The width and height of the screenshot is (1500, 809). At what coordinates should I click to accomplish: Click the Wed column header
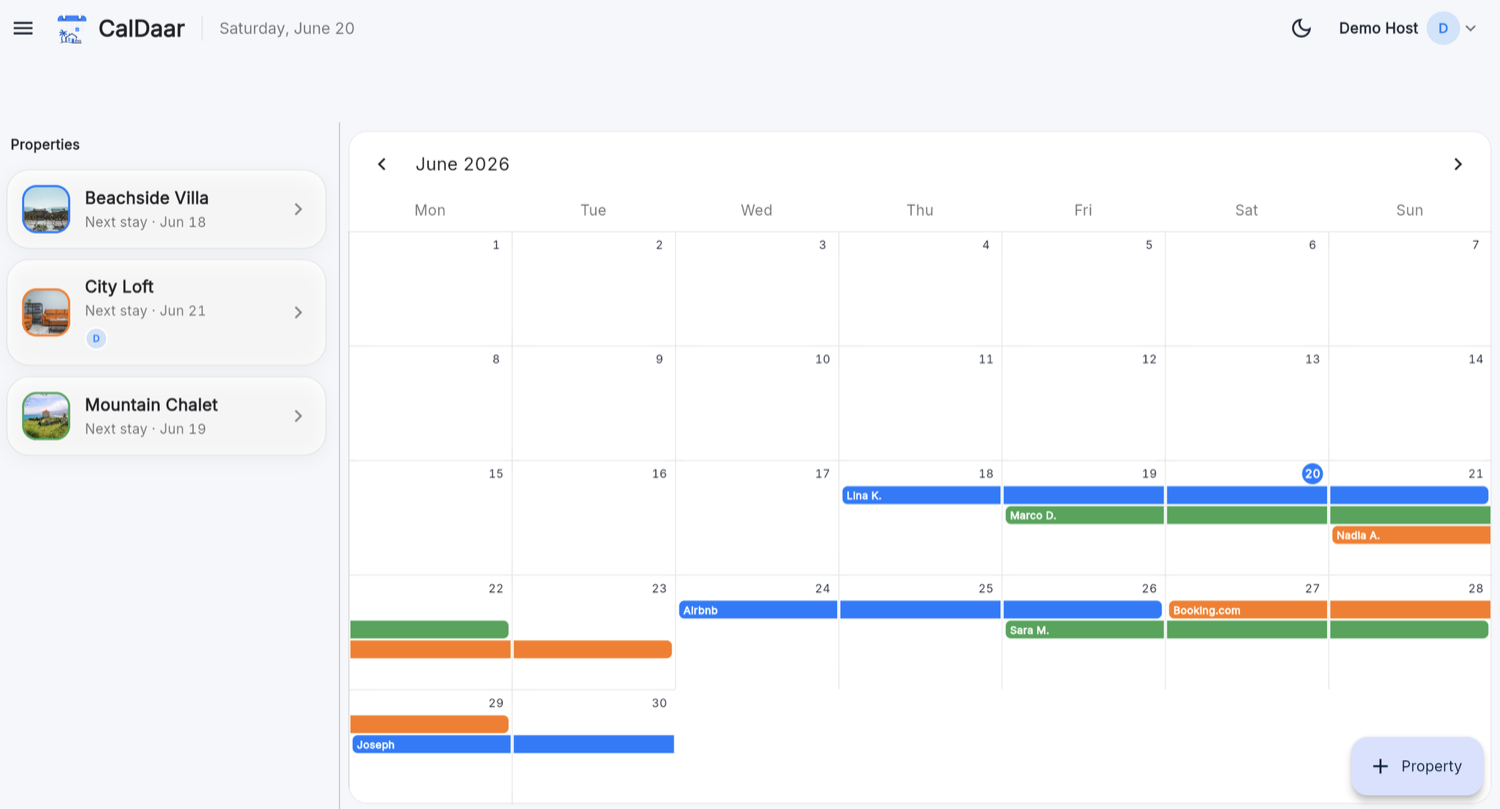(x=756, y=210)
